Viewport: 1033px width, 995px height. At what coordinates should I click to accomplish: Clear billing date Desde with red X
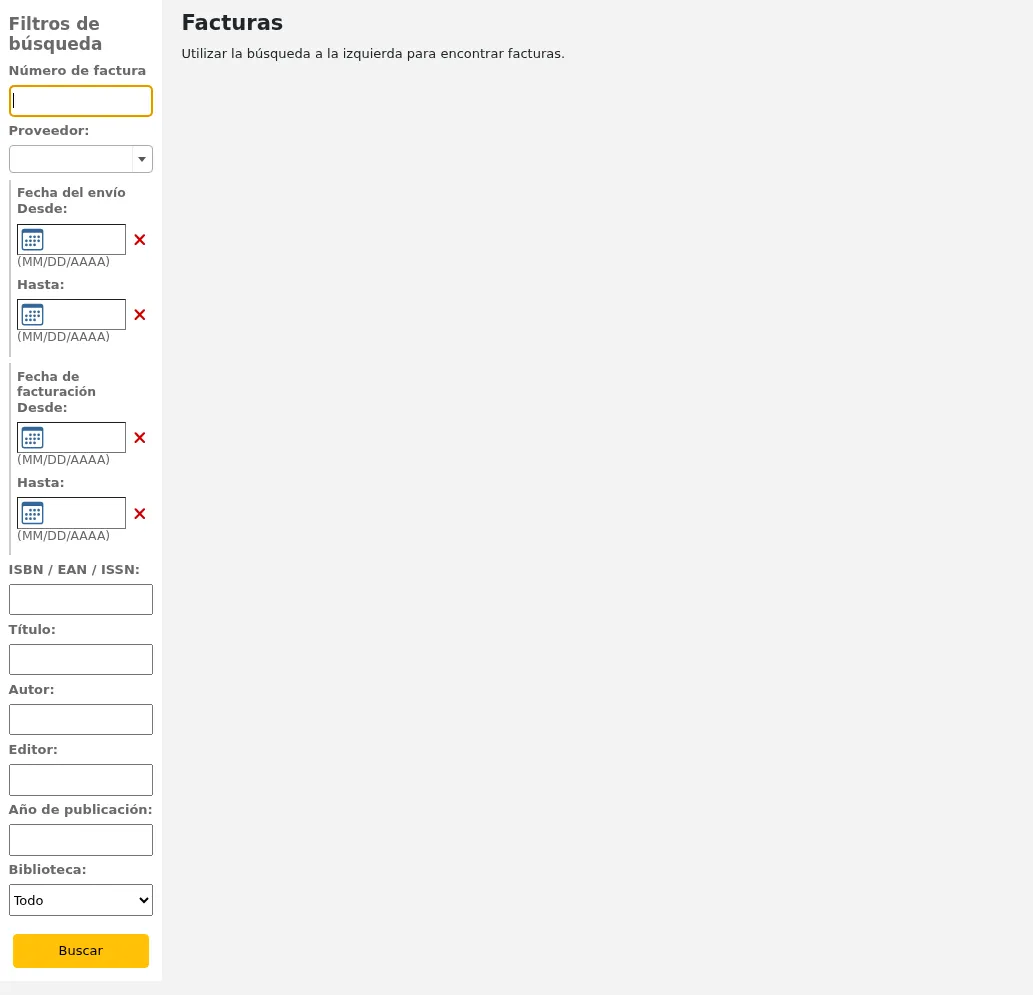coord(140,438)
